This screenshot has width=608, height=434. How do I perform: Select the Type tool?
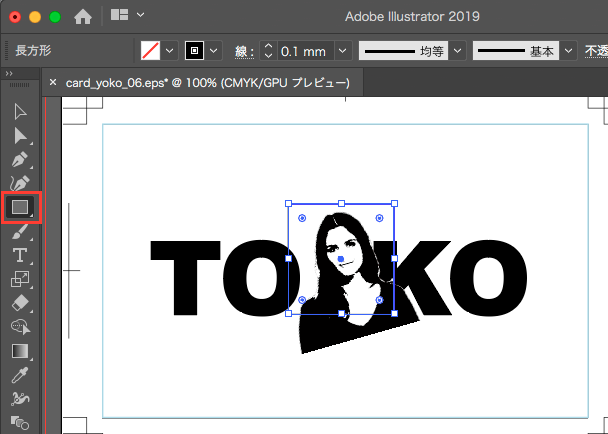pyautogui.click(x=20, y=256)
